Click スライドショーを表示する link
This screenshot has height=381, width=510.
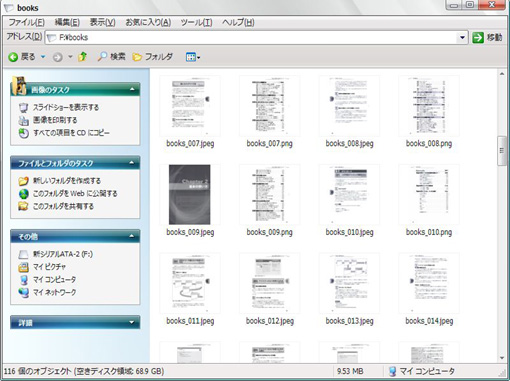66,107
